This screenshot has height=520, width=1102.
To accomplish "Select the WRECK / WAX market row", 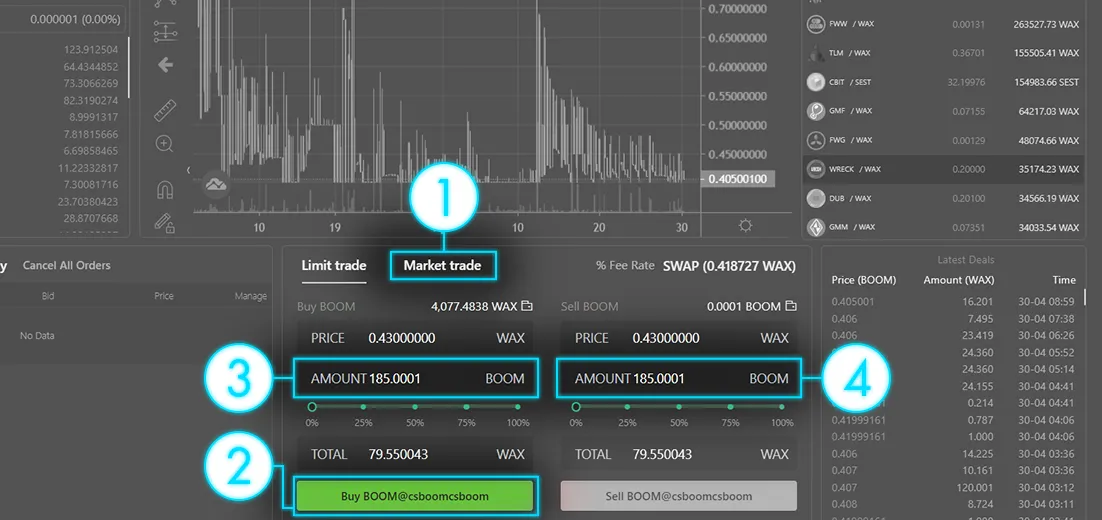I will [x=942, y=169].
